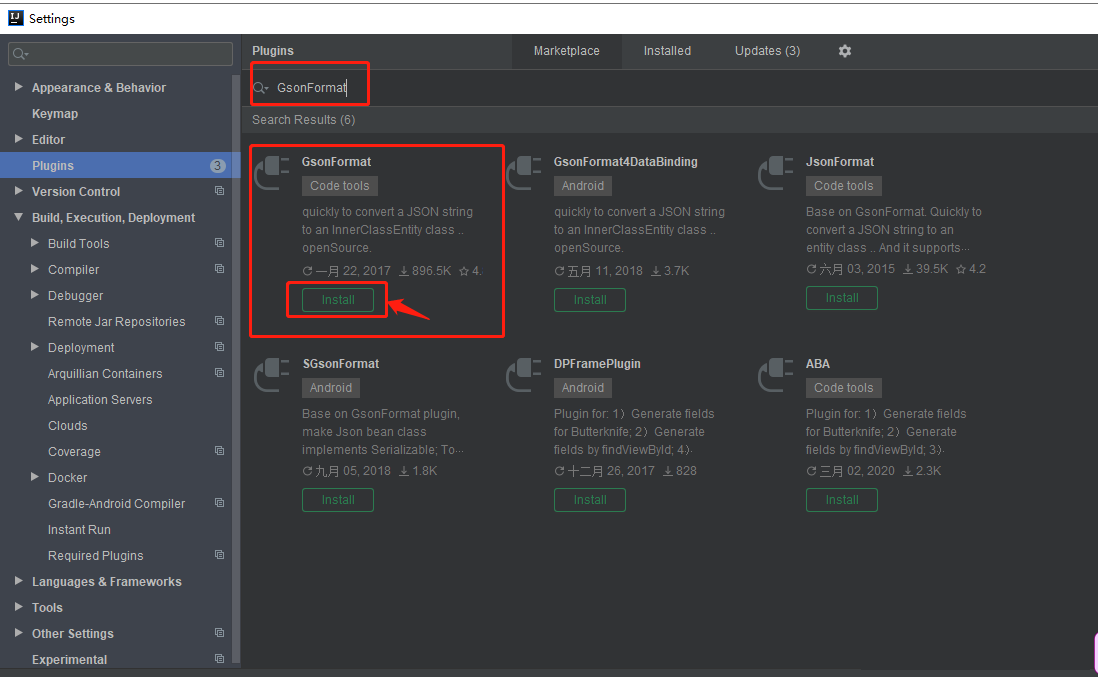Select Experimental settings
The height and width of the screenshot is (677, 1098).
69,659
